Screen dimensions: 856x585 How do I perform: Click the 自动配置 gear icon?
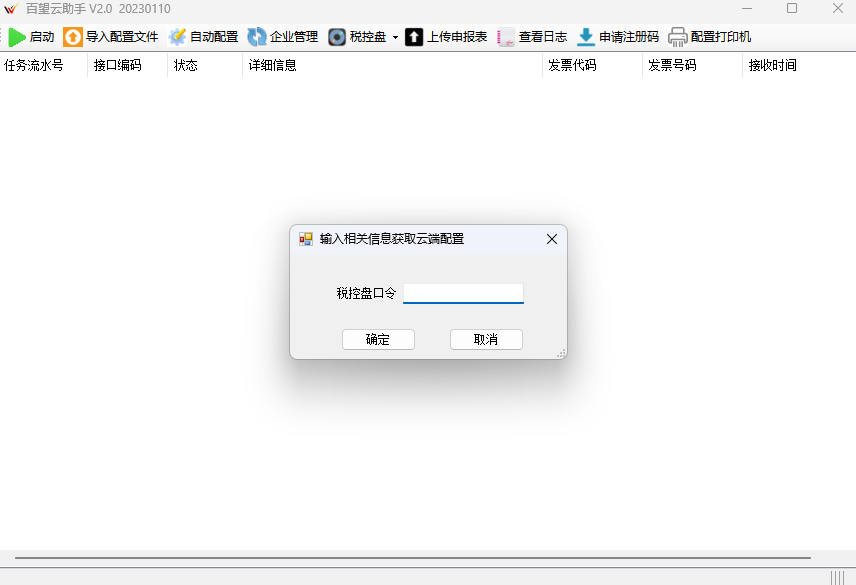click(178, 37)
